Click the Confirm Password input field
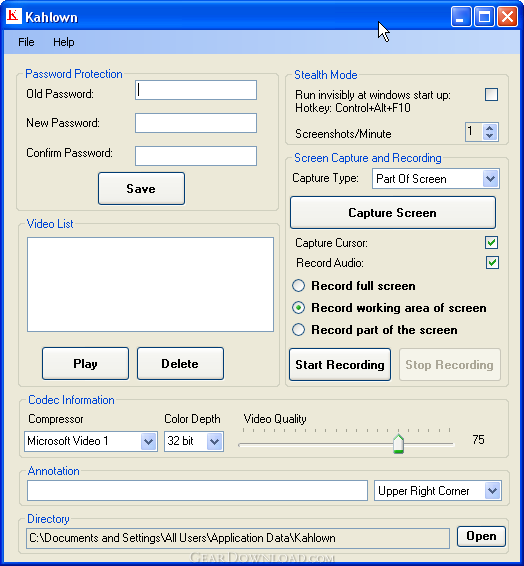Viewport: 524px width, 566px height. tap(196, 156)
